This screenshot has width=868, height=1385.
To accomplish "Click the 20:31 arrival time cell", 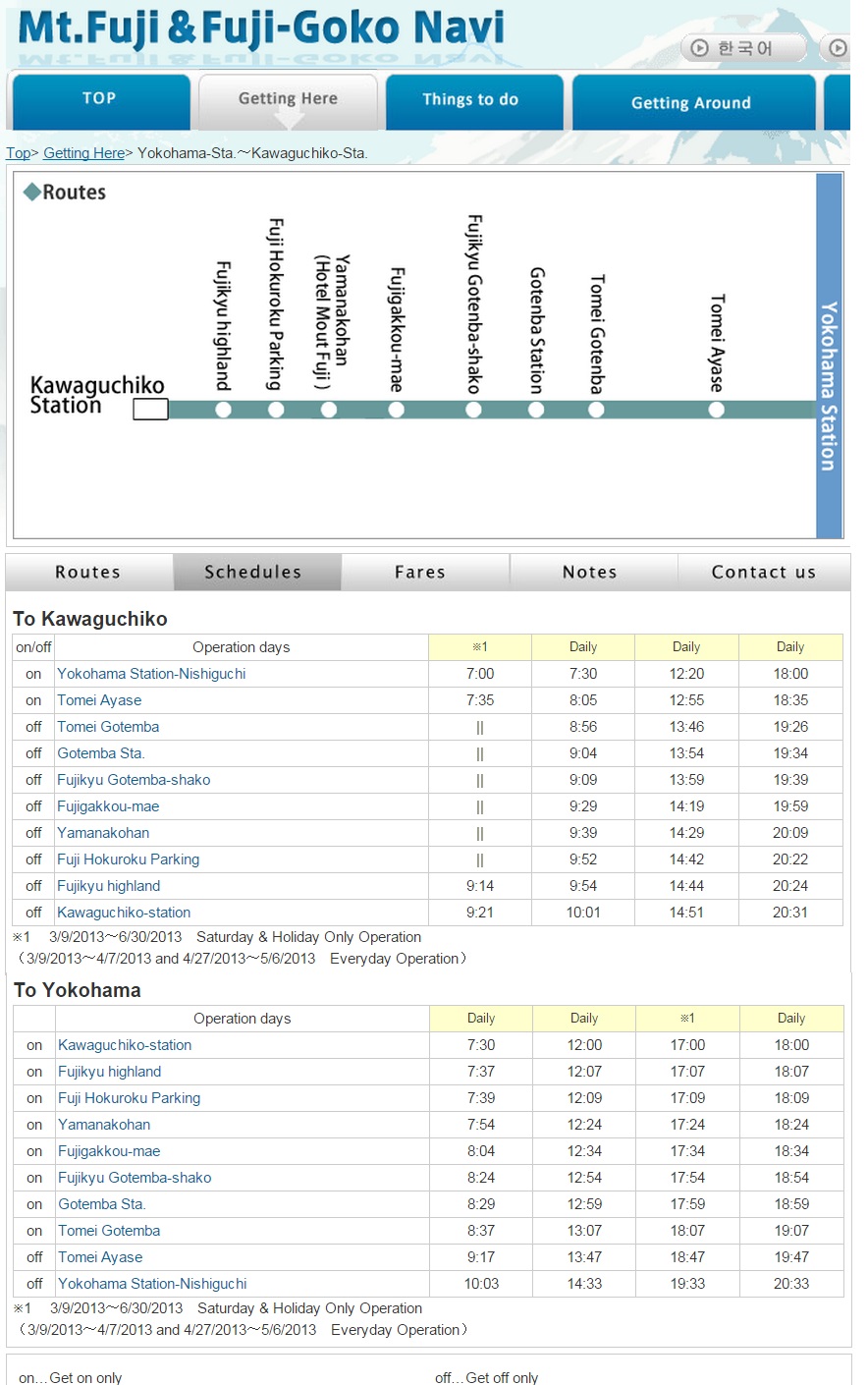I will 790,913.
